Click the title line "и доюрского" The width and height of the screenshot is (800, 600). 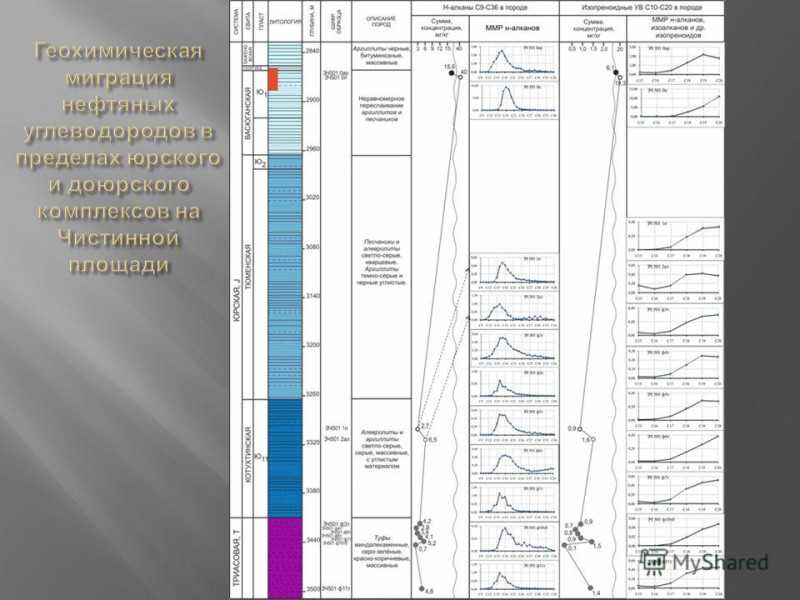pyautogui.click(x=118, y=185)
